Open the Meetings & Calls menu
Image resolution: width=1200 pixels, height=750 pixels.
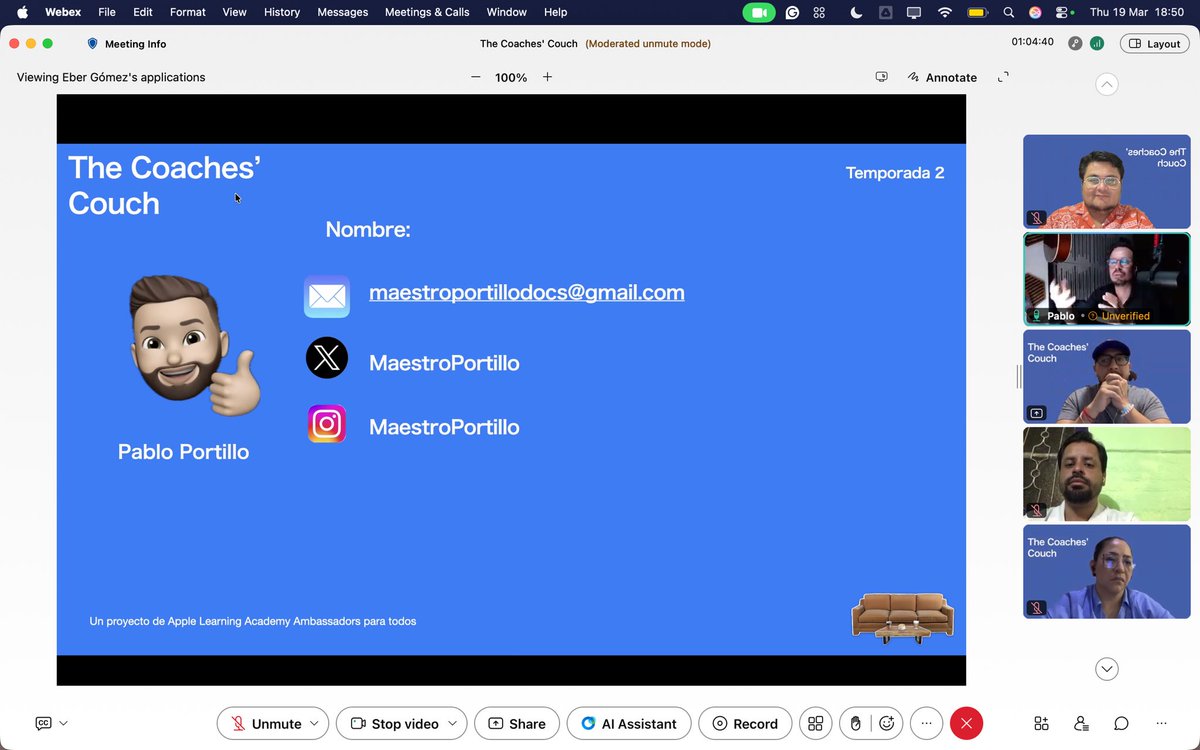(x=427, y=12)
